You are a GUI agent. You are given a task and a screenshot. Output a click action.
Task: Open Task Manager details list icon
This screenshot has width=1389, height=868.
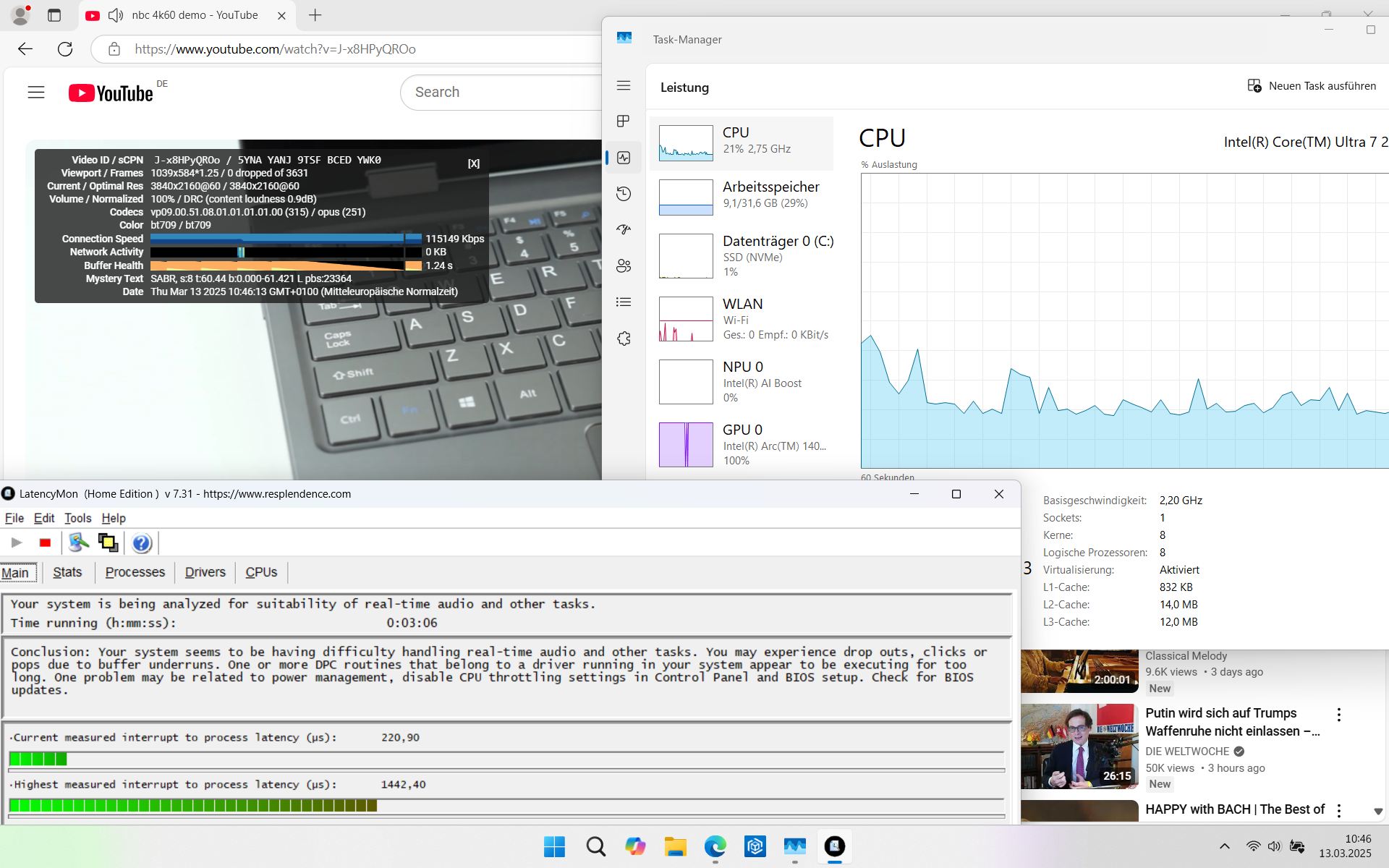(x=624, y=302)
